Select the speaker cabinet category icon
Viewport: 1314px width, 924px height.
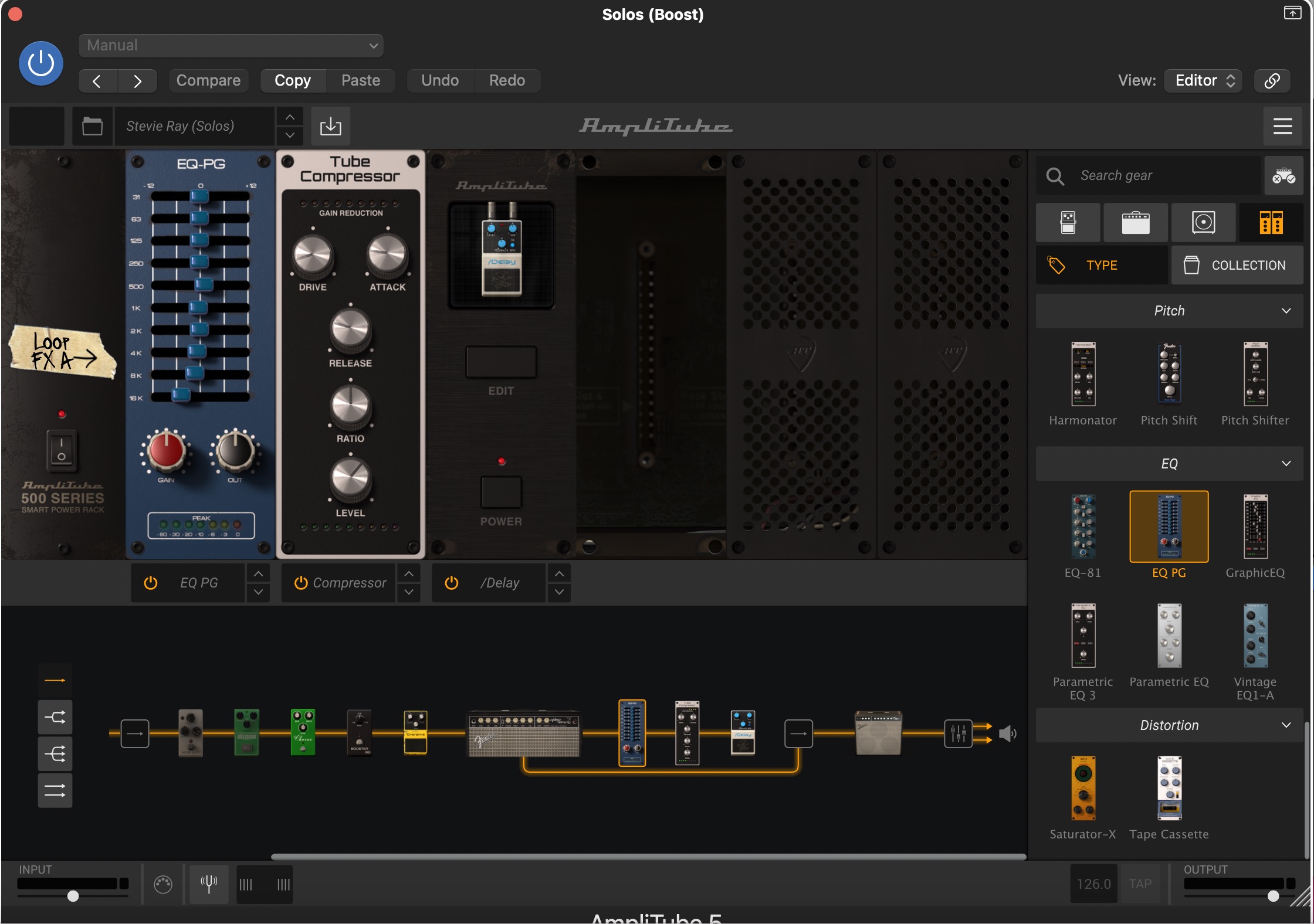[1203, 222]
